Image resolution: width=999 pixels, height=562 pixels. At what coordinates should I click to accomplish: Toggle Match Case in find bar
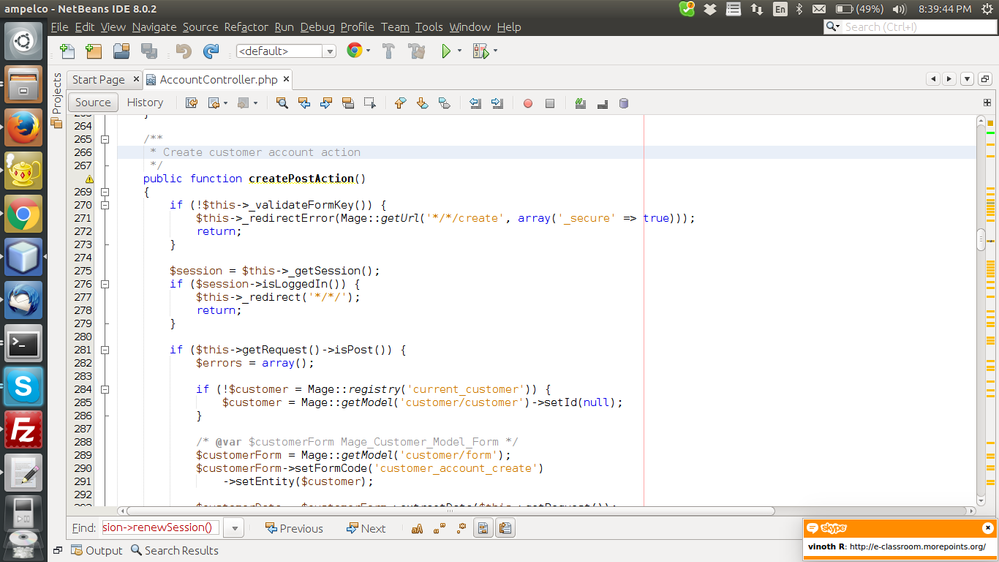(417, 528)
